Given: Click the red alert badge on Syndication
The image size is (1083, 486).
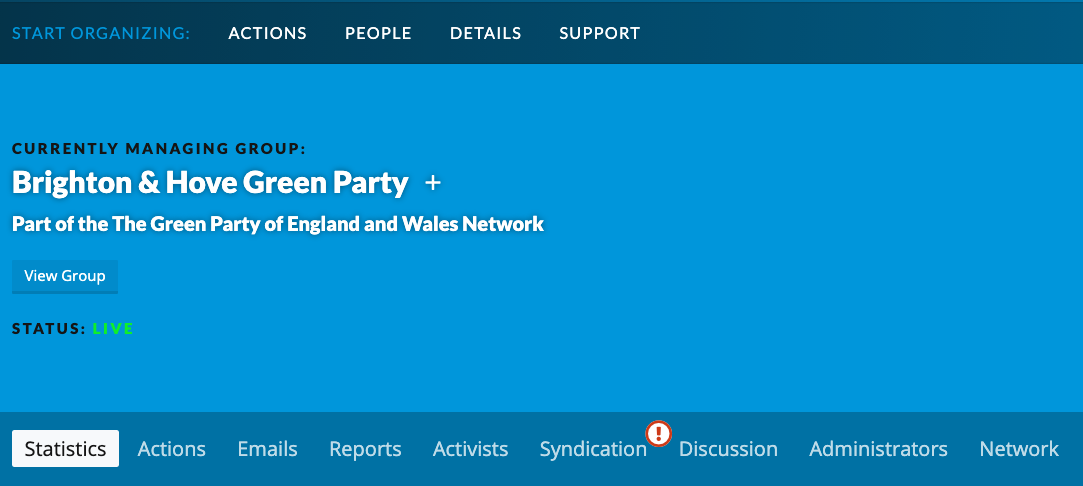Looking at the screenshot, I should pyautogui.click(x=658, y=434).
